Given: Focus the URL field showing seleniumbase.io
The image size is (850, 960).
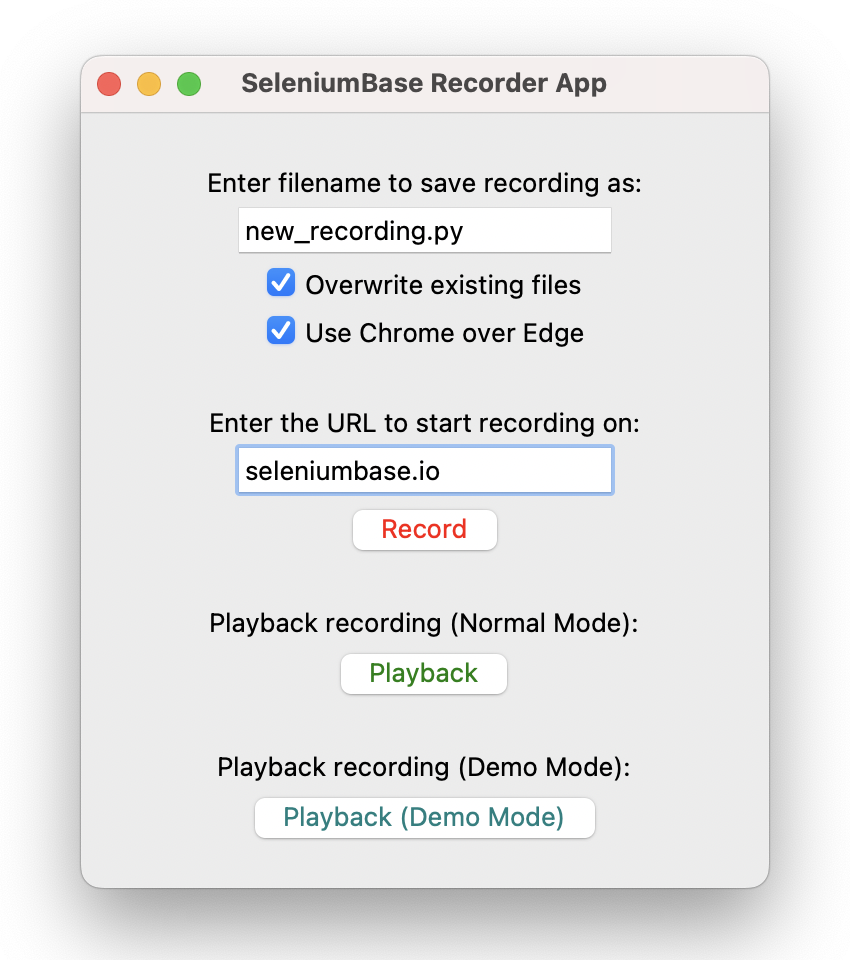Looking at the screenshot, I should pos(425,470).
